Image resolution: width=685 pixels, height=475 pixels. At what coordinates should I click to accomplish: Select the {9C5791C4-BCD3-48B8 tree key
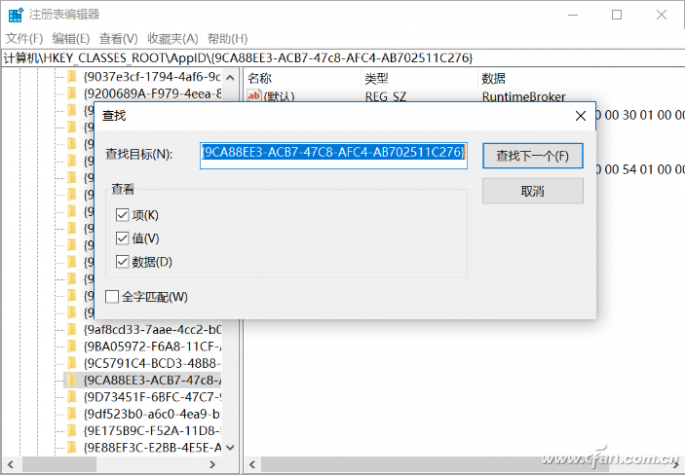point(152,363)
